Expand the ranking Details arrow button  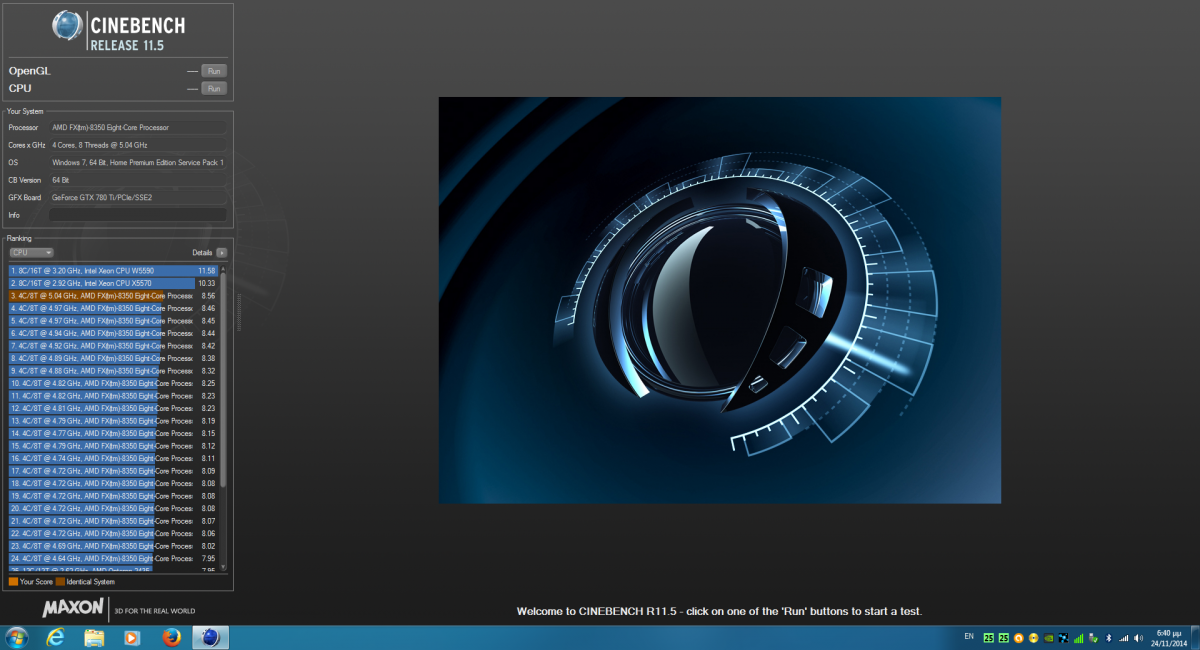[x=222, y=253]
